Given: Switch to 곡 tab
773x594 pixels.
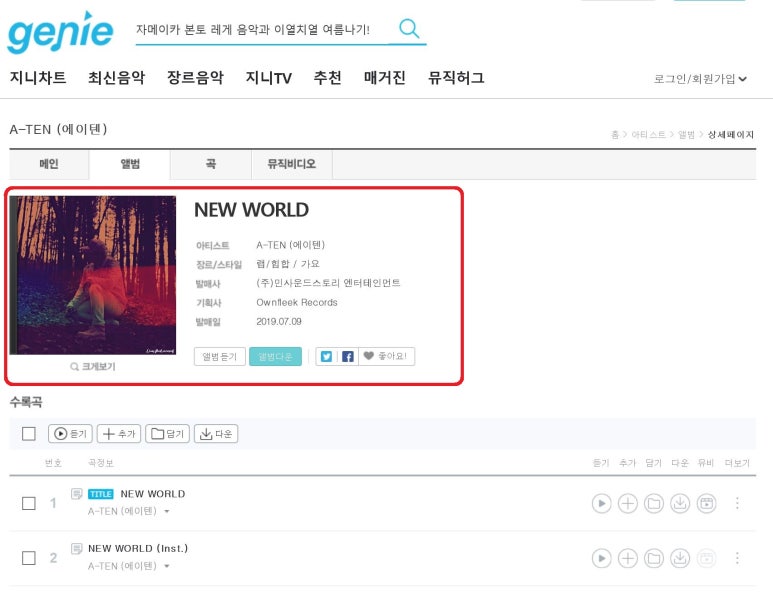Looking at the screenshot, I should pyautogui.click(x=211, y=164).
